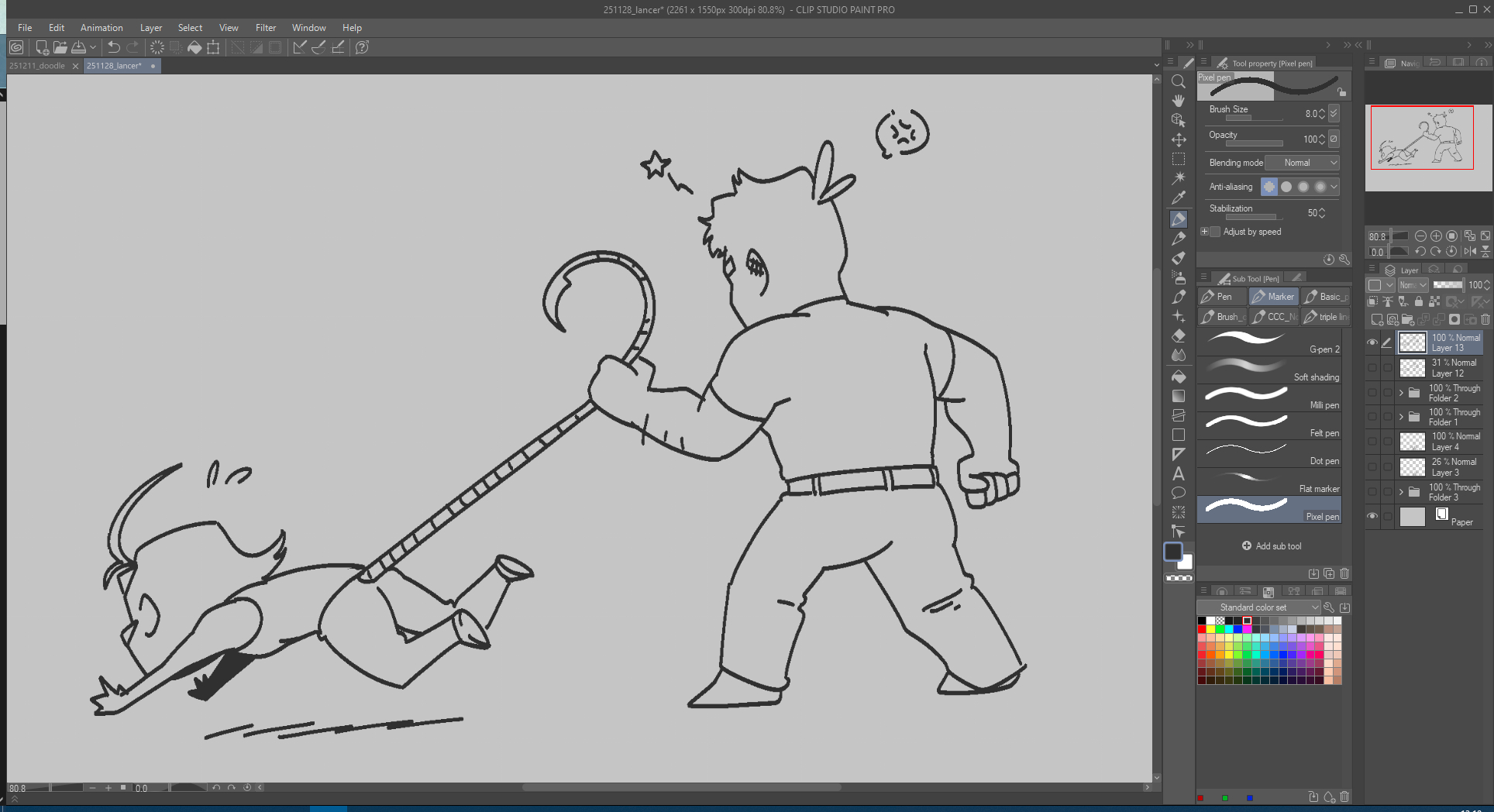1494x812 pixels.
Task: Delete layer using the trash can icon
Action: 1485,319
